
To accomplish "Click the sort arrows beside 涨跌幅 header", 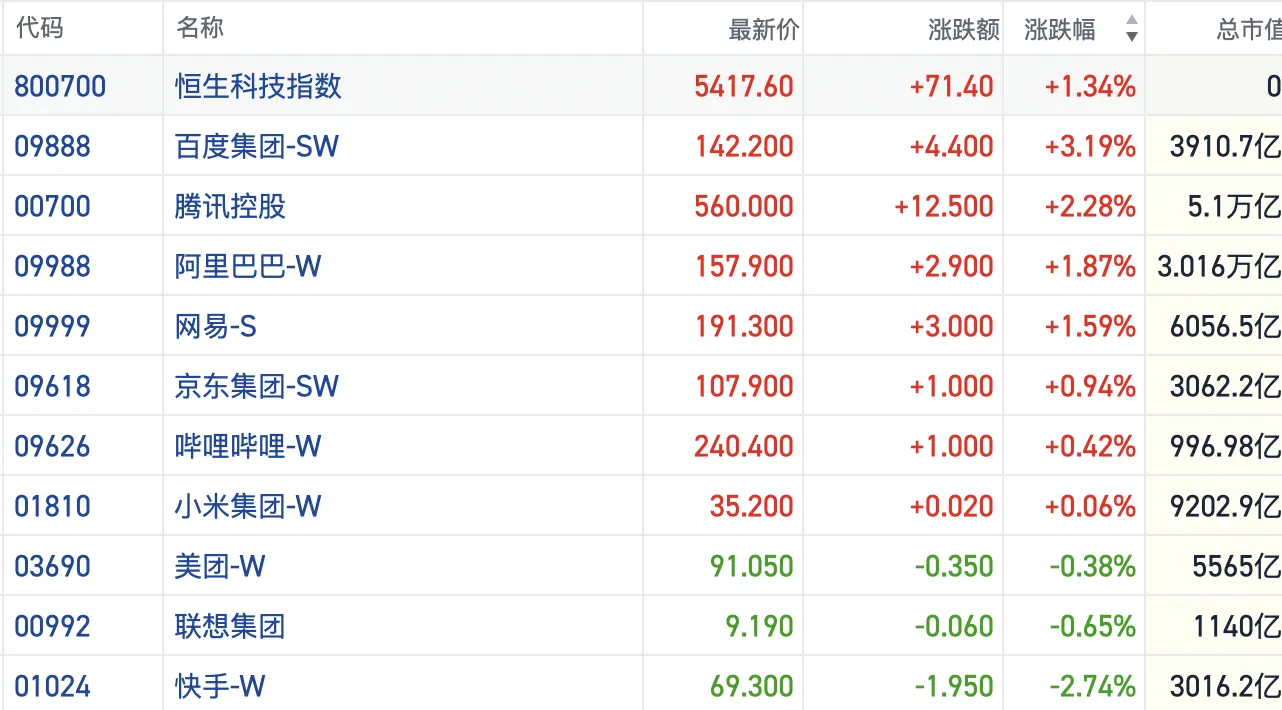I will click(1131, 29).
